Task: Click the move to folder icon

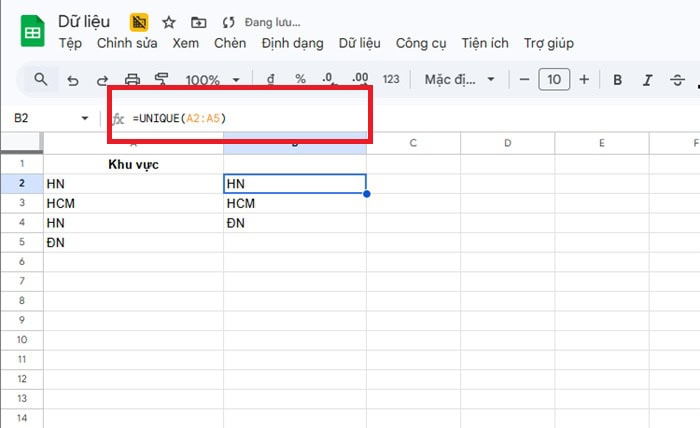Action: coord(199,21)
